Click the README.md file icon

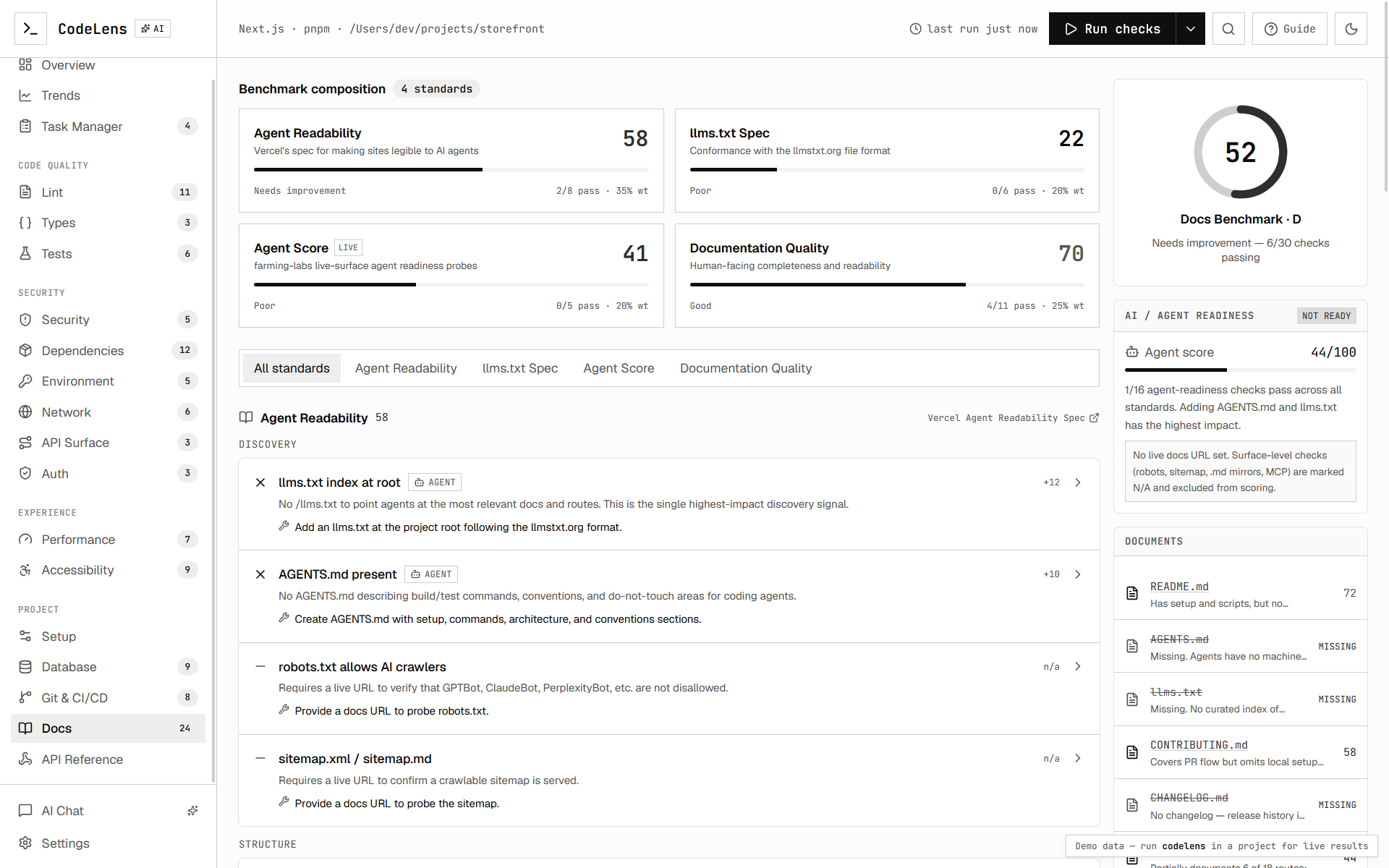(x=1132, y=593)
